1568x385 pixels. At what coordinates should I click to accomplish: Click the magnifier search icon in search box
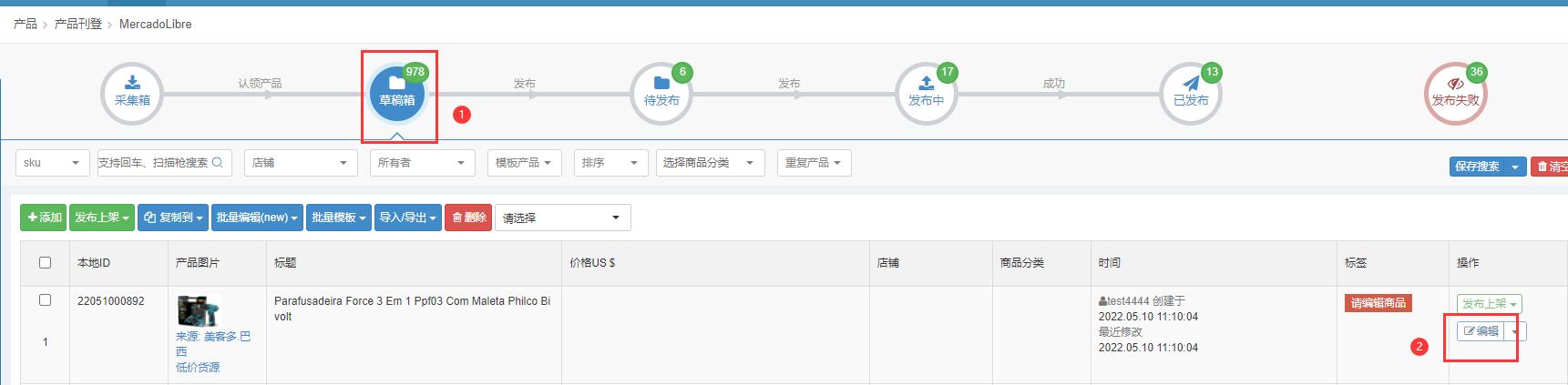pyautogui.click(x=218, y=163)
